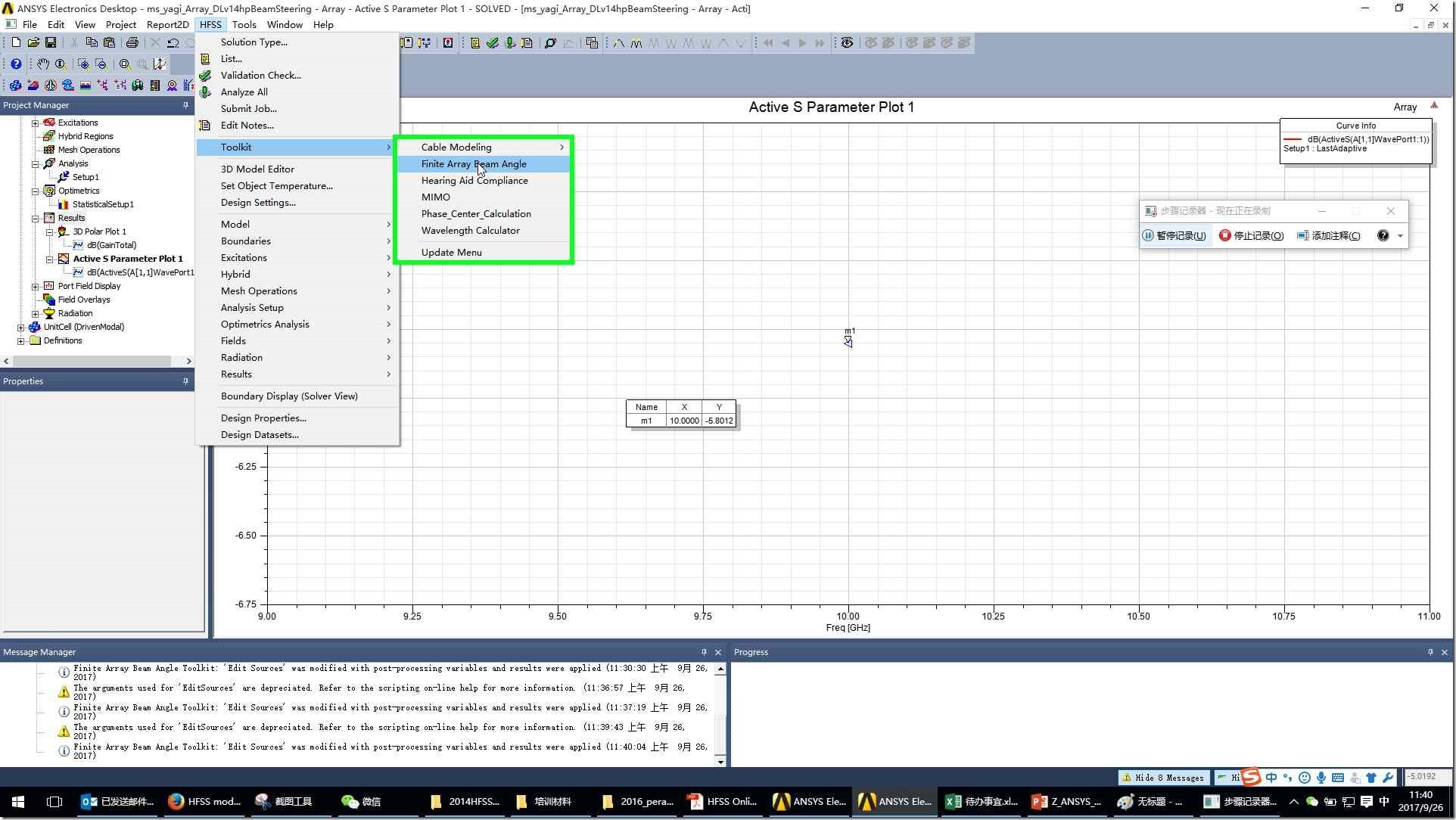Click the Copy icon in toolbar

coord(92,43)
